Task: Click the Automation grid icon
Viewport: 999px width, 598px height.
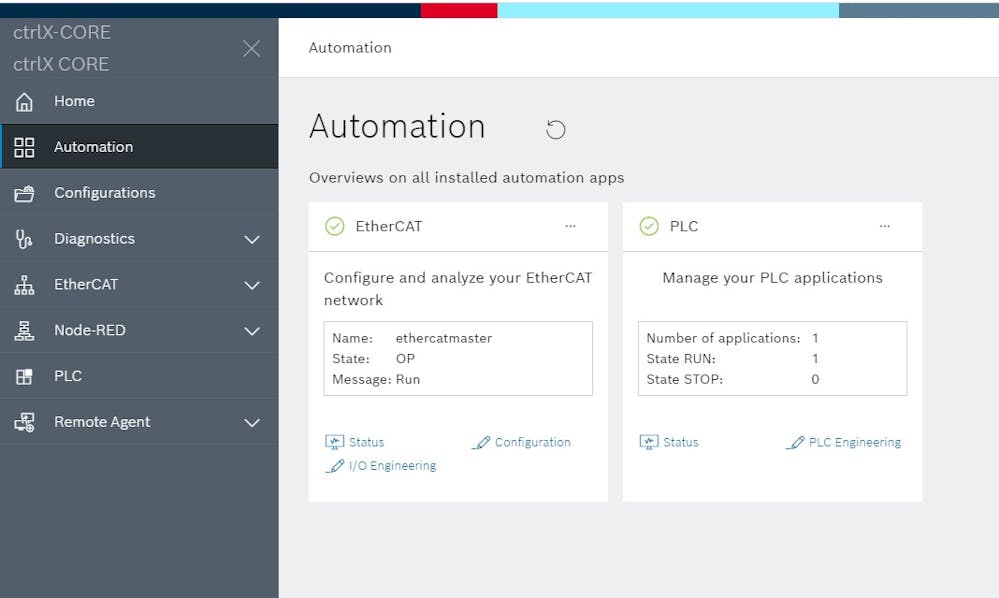Action: coord(24,147)
